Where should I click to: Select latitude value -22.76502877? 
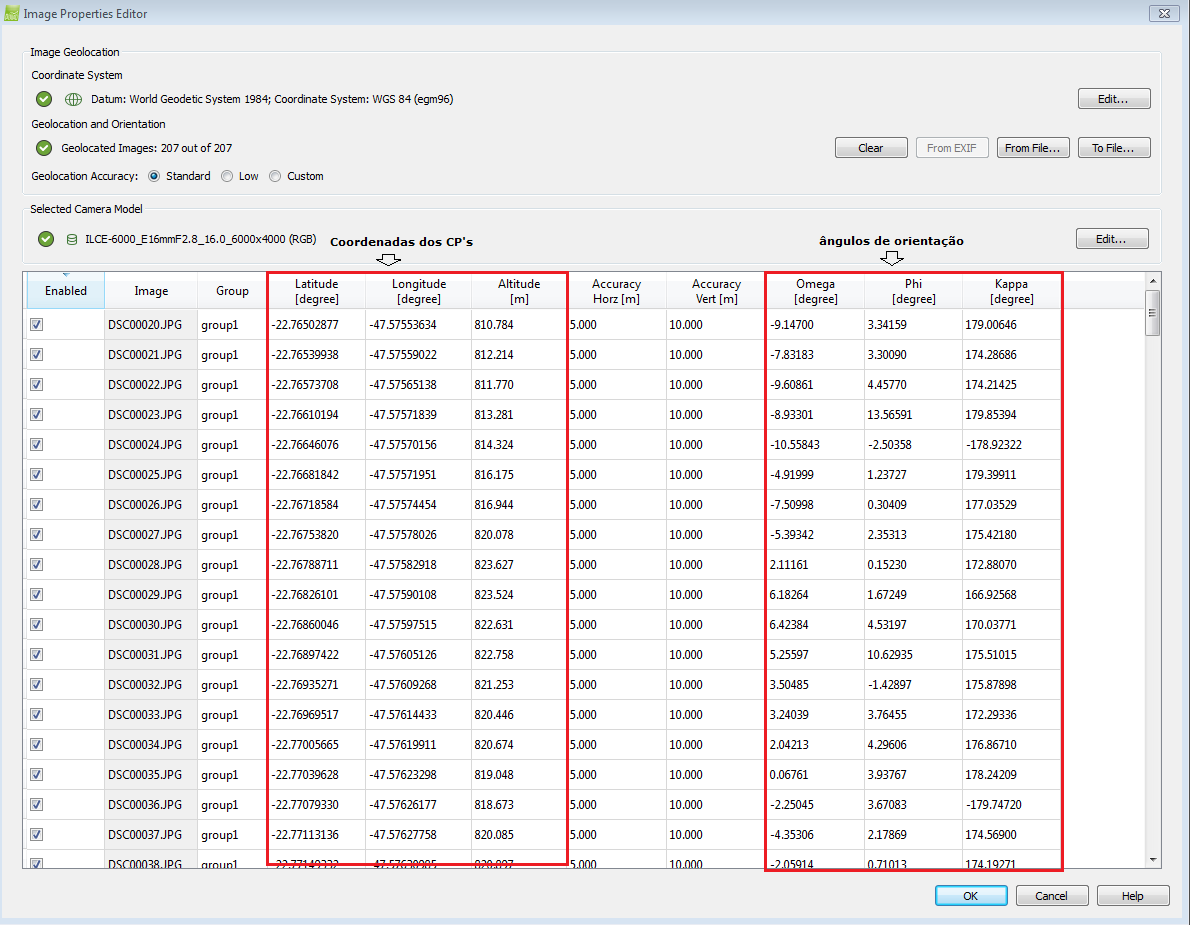click(x=316, y=325)
